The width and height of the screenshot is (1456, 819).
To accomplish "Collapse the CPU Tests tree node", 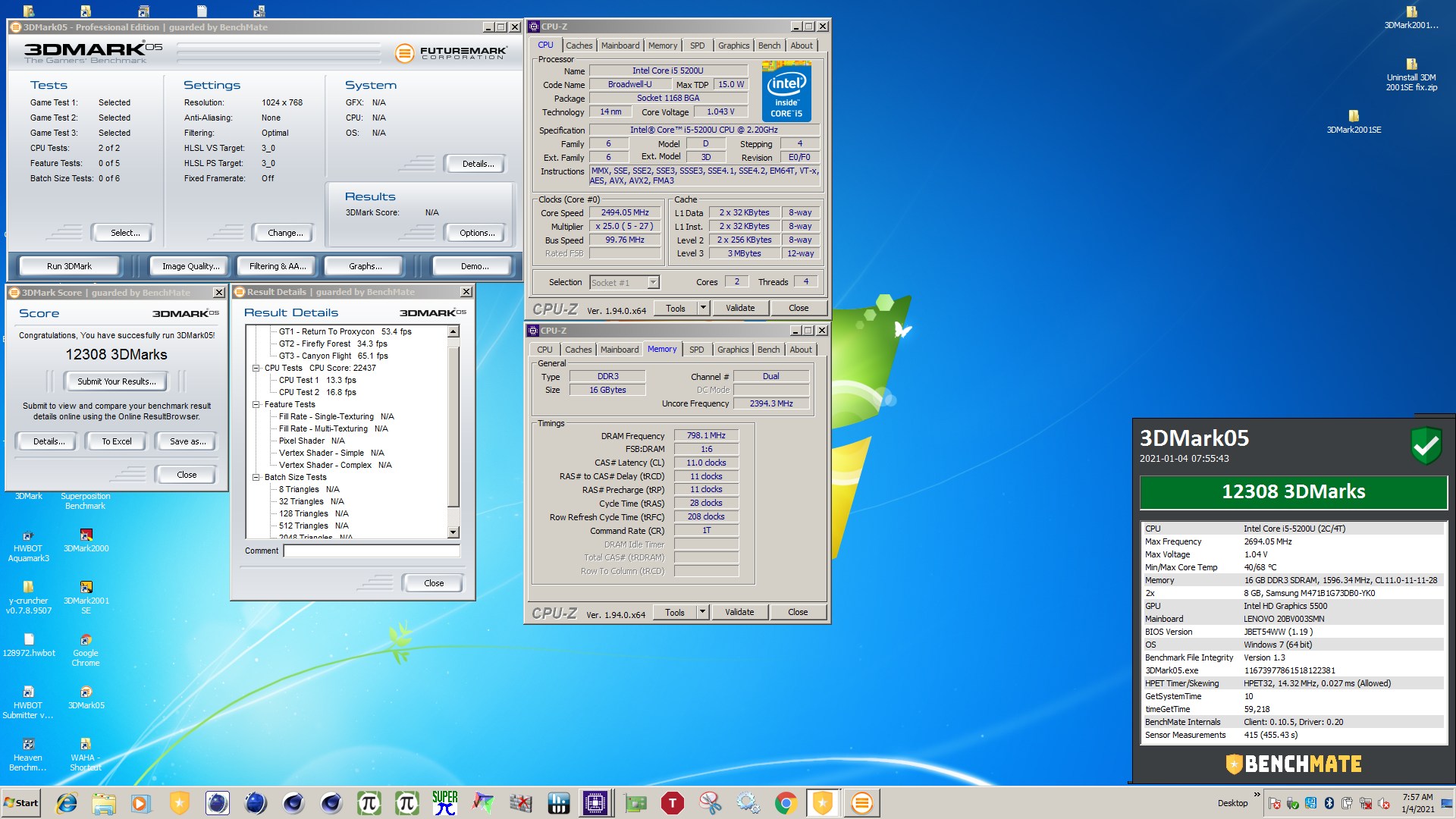I will (x=256, y=368).
